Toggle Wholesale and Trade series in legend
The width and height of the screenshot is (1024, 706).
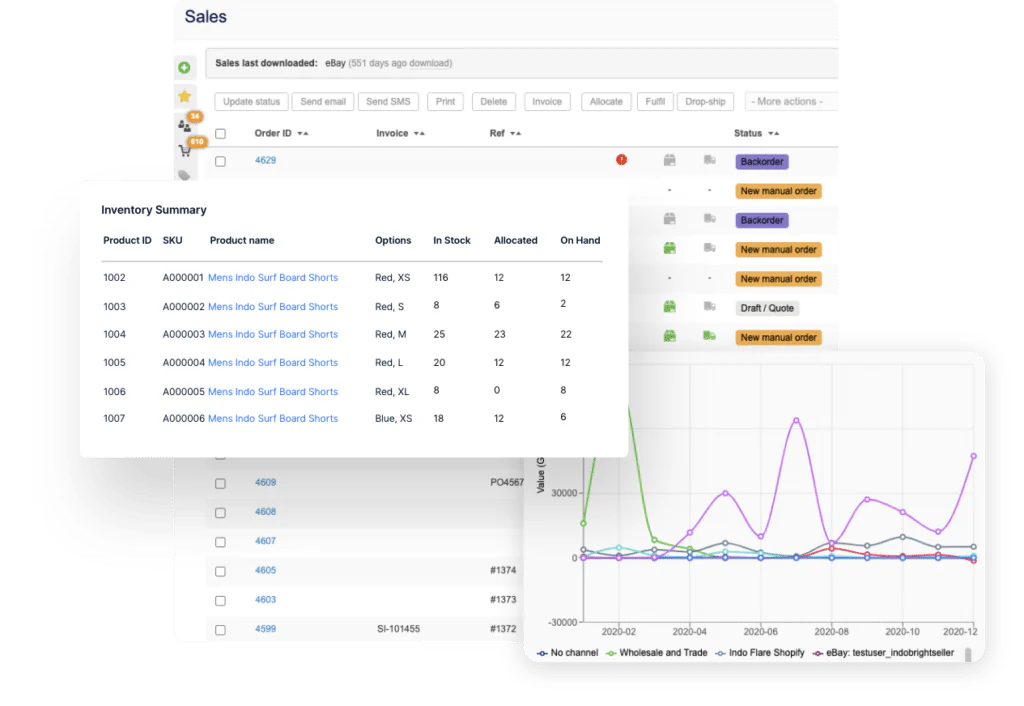[x=656, y=652]
